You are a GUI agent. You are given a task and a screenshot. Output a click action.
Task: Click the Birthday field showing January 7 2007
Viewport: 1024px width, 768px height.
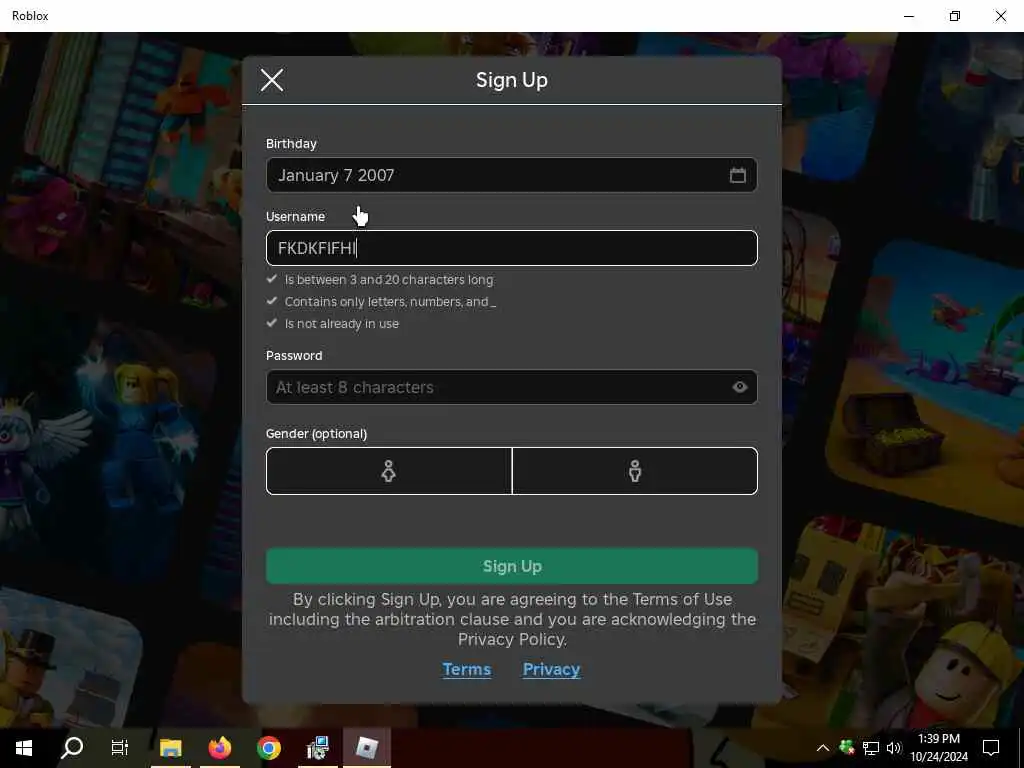tap(511, 175)
